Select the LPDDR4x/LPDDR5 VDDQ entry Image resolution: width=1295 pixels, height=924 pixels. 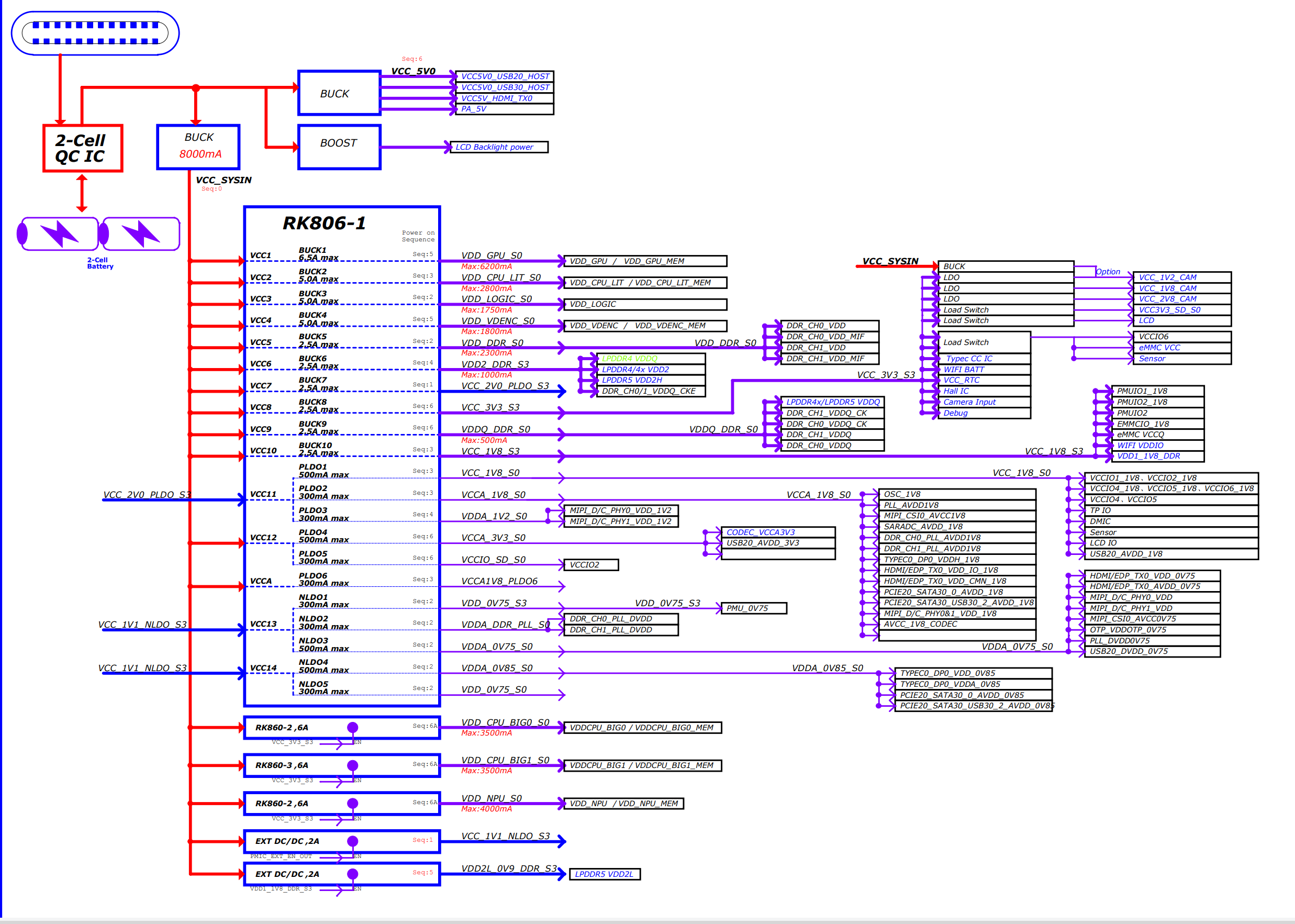point(832,402)
